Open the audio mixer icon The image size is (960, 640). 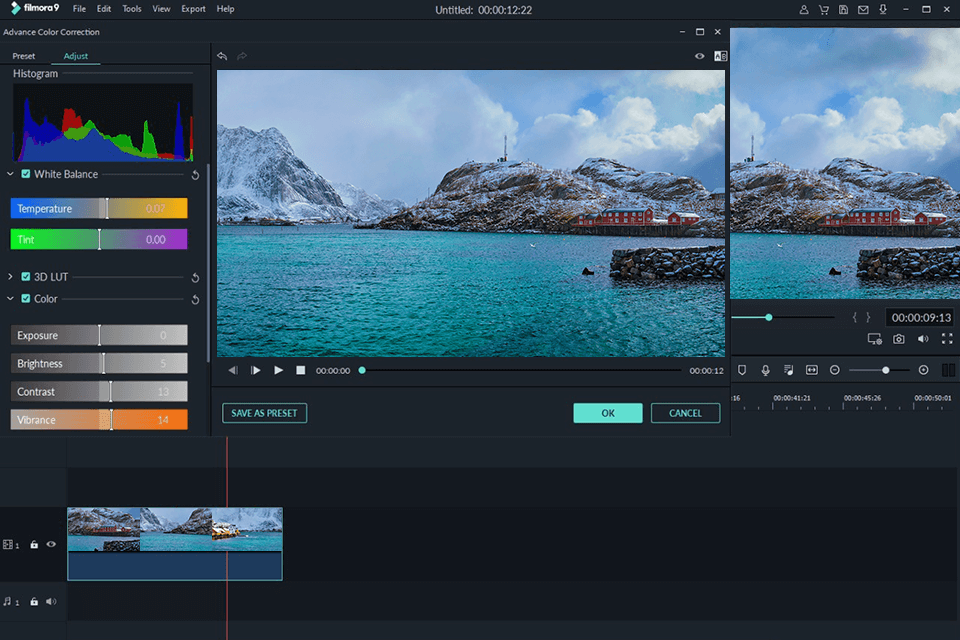[788, 370]
